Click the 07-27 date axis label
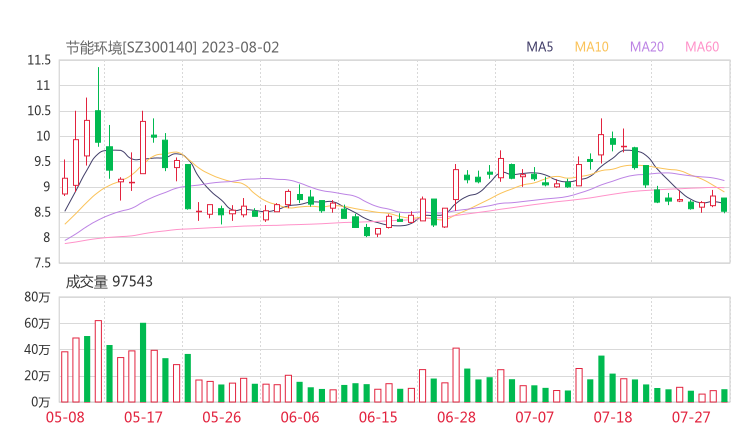 (691, 417)
